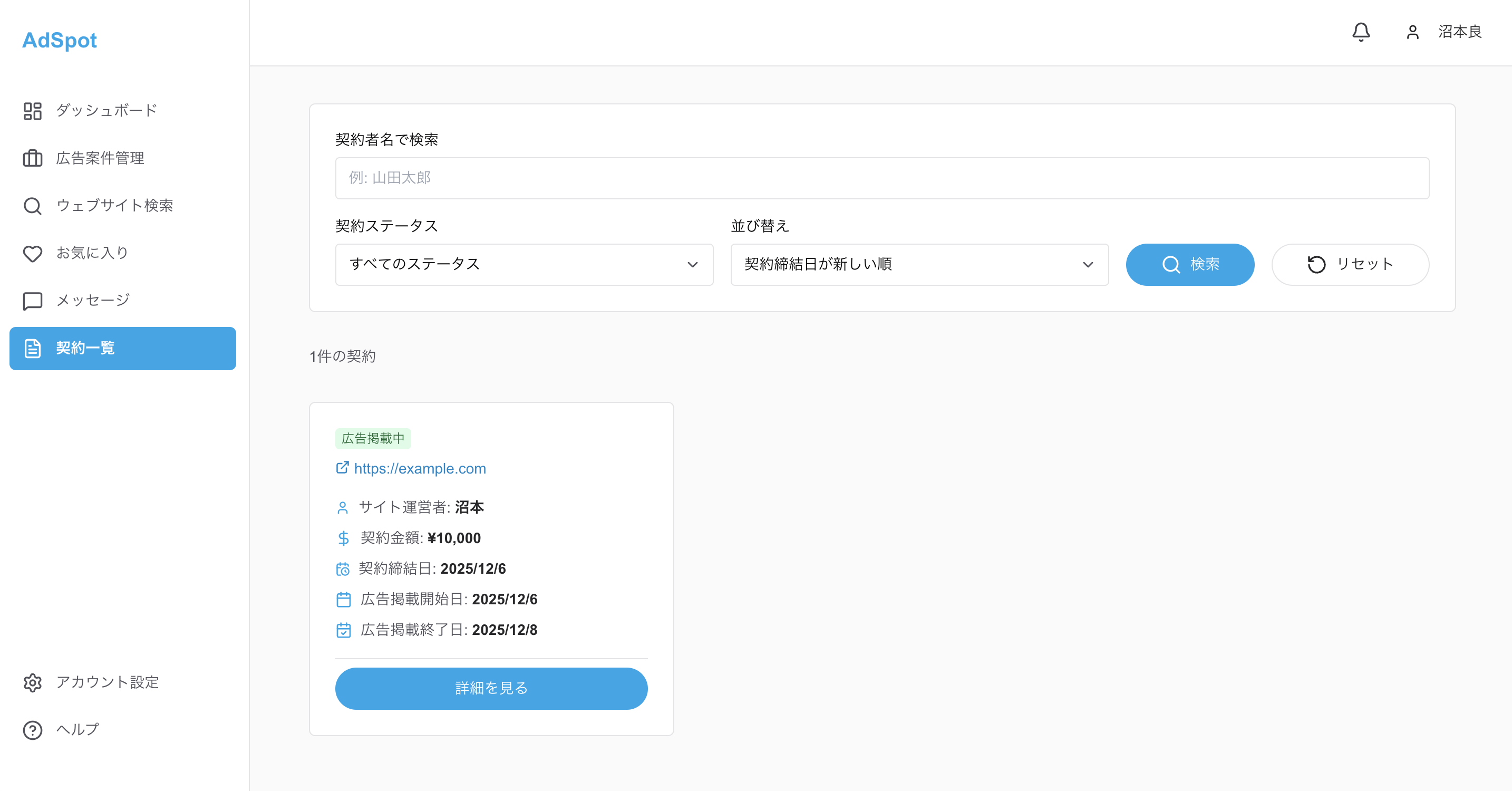The width and height of the screenshot is (1512, 791).
Task: Click the リセット reset button
Action: coord(1350,264)
